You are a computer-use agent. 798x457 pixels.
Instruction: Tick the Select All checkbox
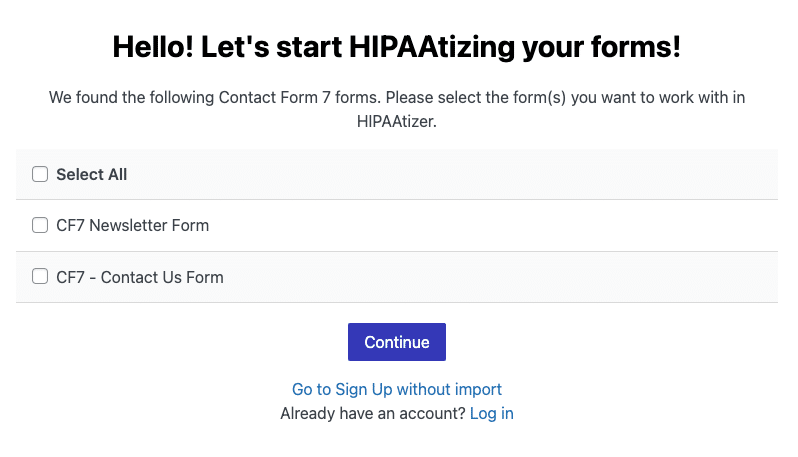[x=40, y=174]
